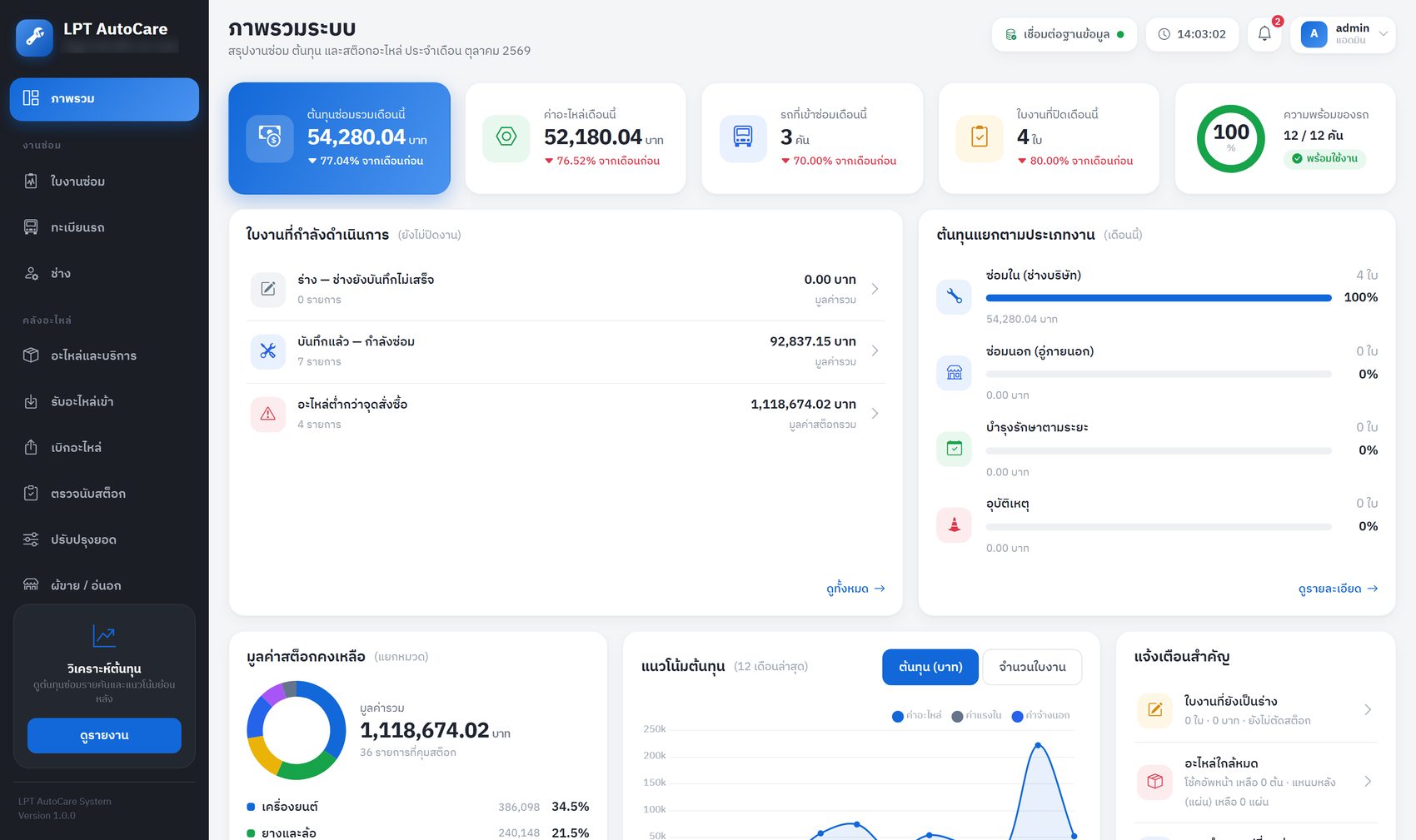Click the draft pencil icon in ร่าง row
1416x840 pixels.
point(268,289)
